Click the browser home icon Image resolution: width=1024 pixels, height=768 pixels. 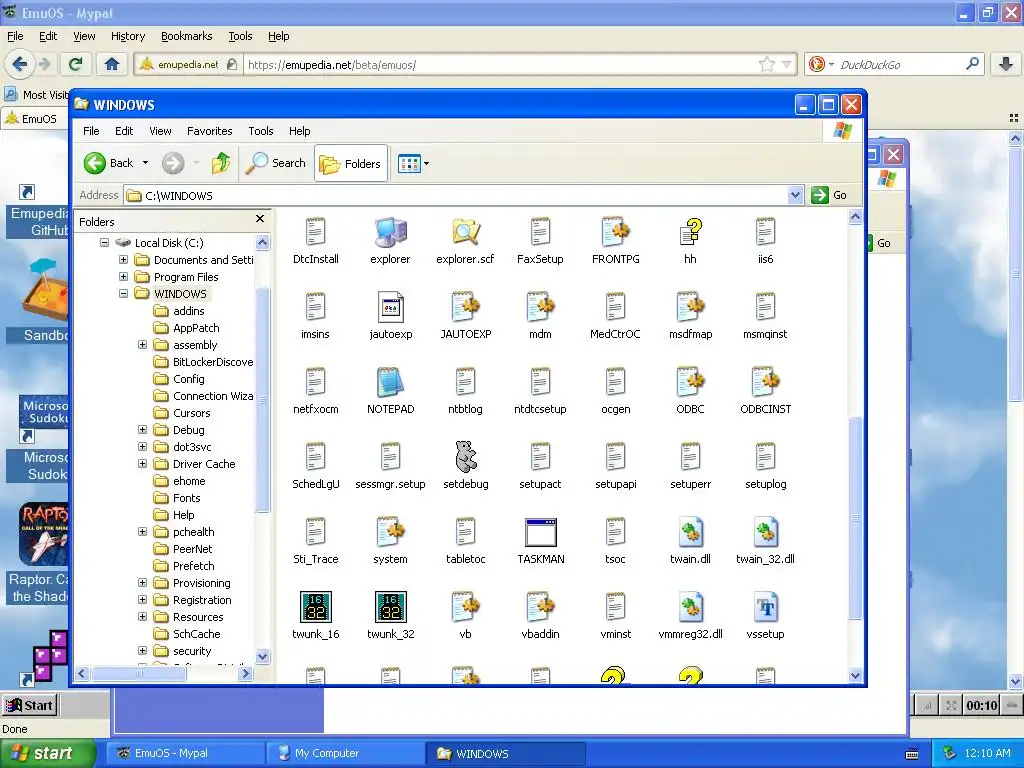pos(112,64)
